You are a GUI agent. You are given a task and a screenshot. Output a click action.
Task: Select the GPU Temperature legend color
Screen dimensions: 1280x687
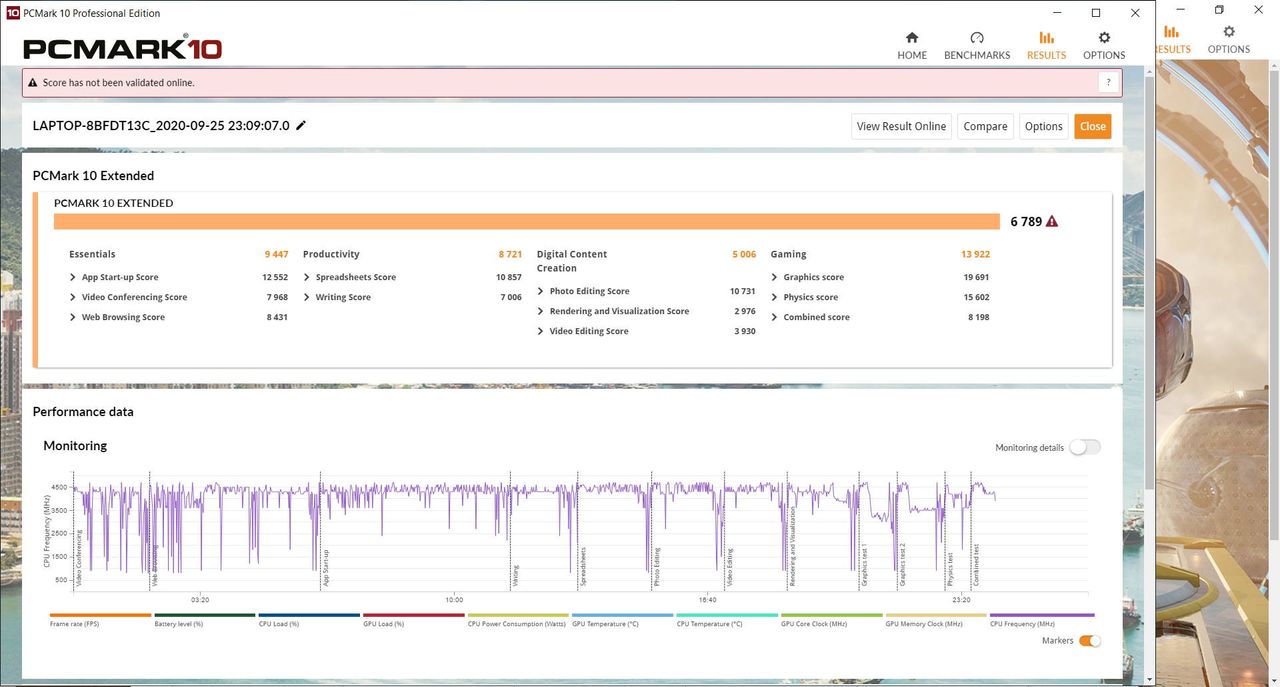point(623,615)
